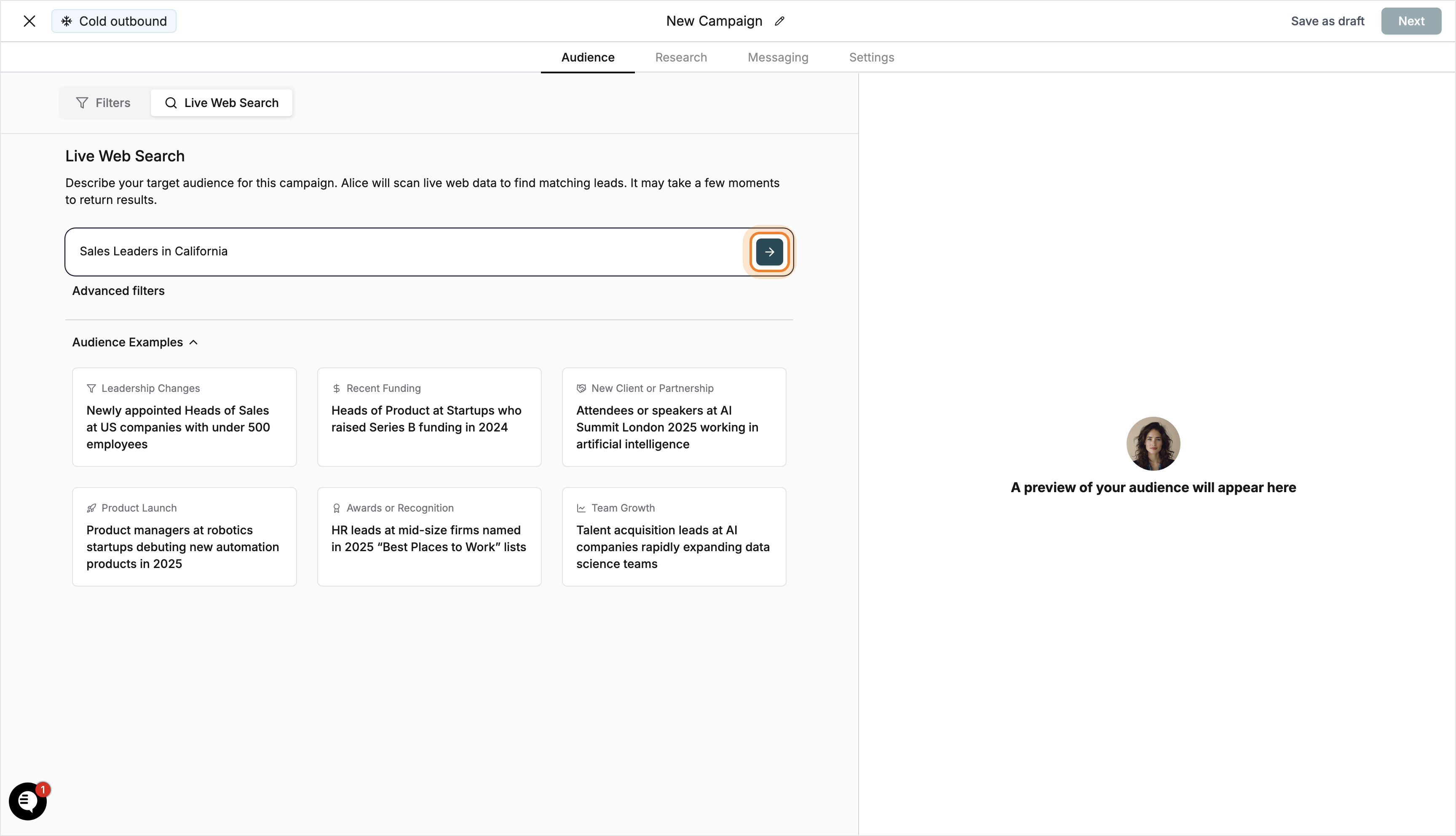
Task: Click the arrow submit button in search field
Action: tap(769, 252)
